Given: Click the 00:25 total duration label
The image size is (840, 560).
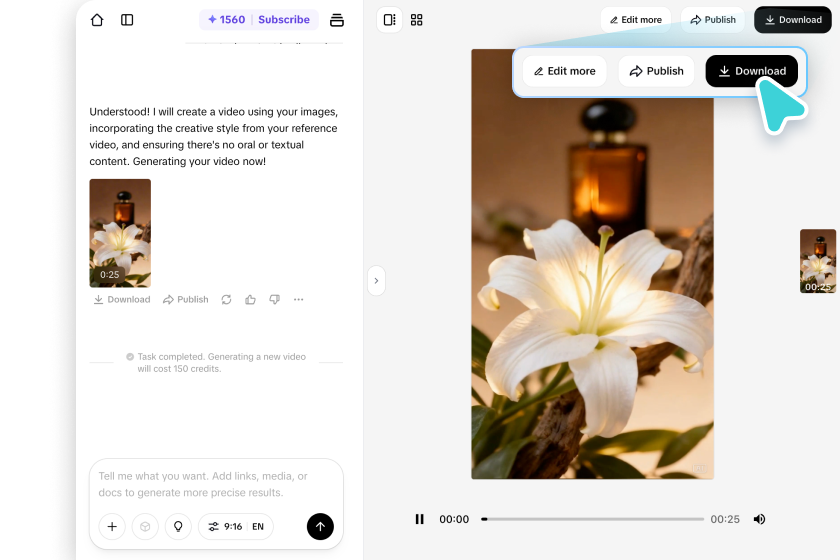Looking at the screenshot, I should [x=725, y=519].
